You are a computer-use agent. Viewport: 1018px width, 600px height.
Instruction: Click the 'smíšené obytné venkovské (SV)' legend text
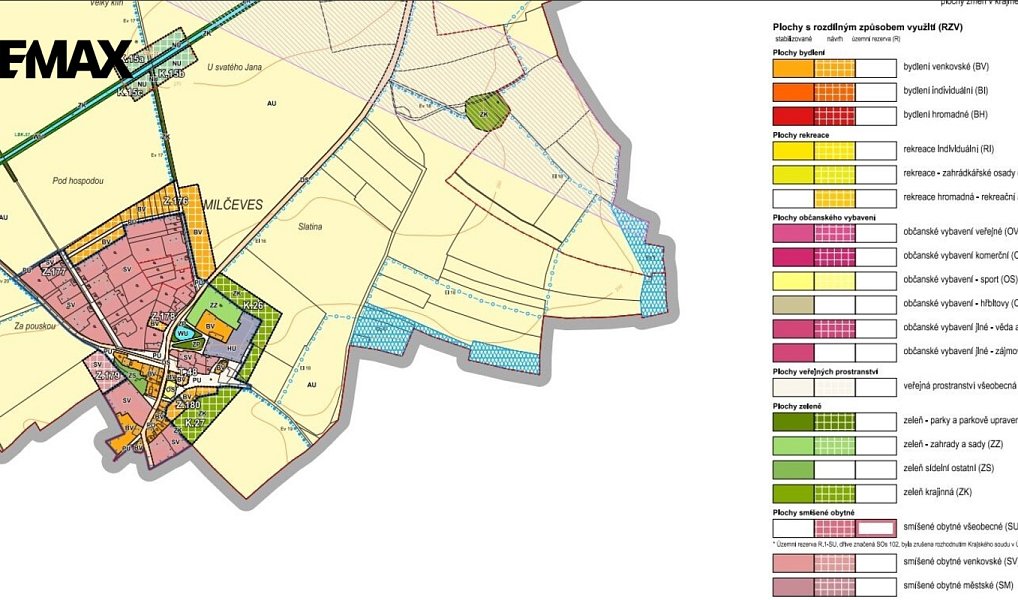click(x=960, y=561)
